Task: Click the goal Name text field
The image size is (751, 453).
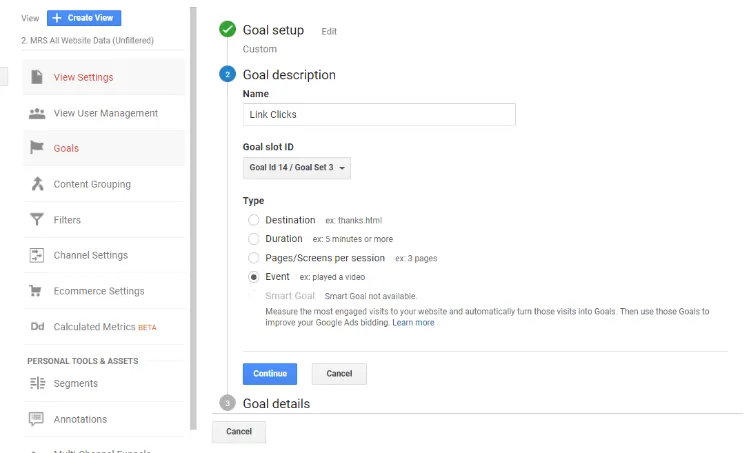Action: pyautogui.click(x=379, y=115)
